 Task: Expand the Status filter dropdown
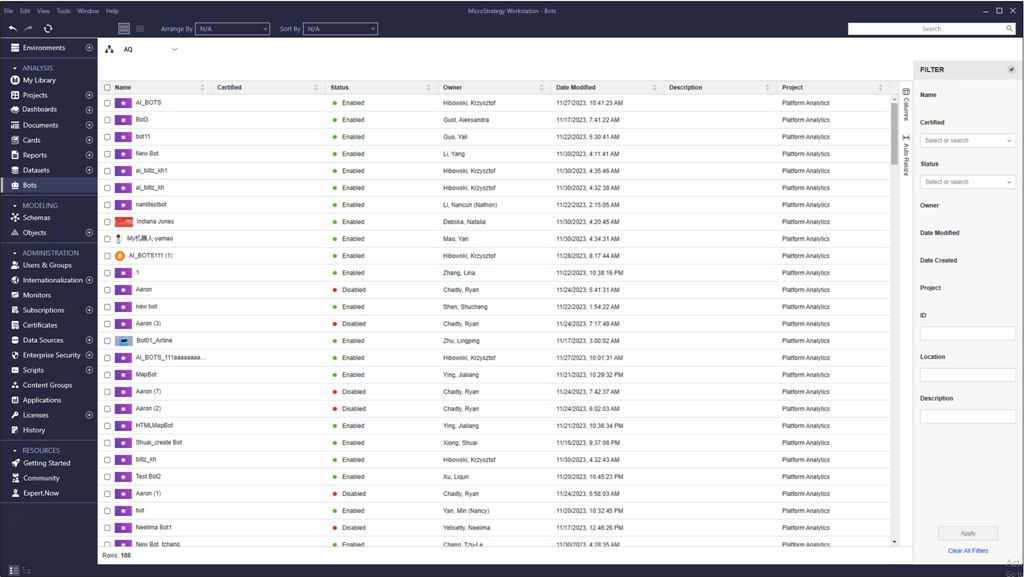point(967,182)
